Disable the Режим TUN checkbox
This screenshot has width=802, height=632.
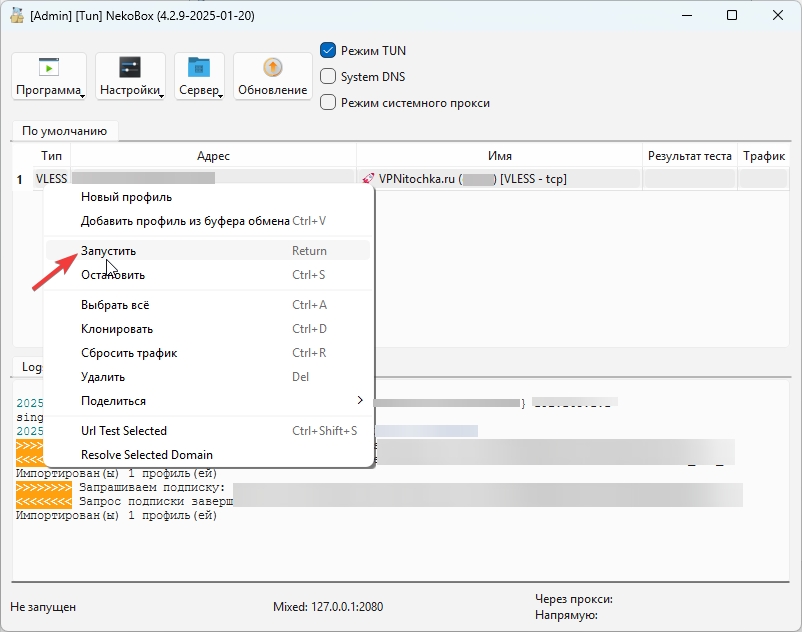[328, 50]
